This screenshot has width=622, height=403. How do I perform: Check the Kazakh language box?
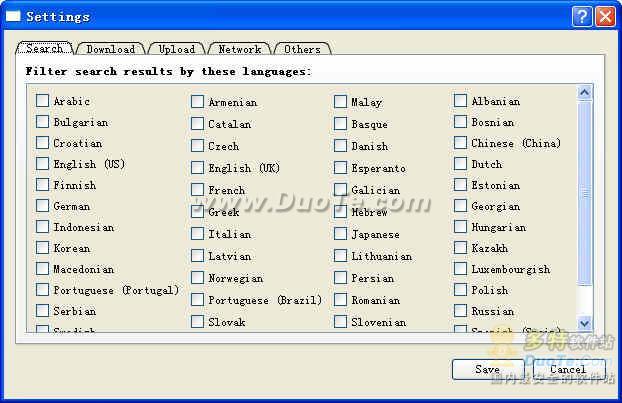coord(460,248)
